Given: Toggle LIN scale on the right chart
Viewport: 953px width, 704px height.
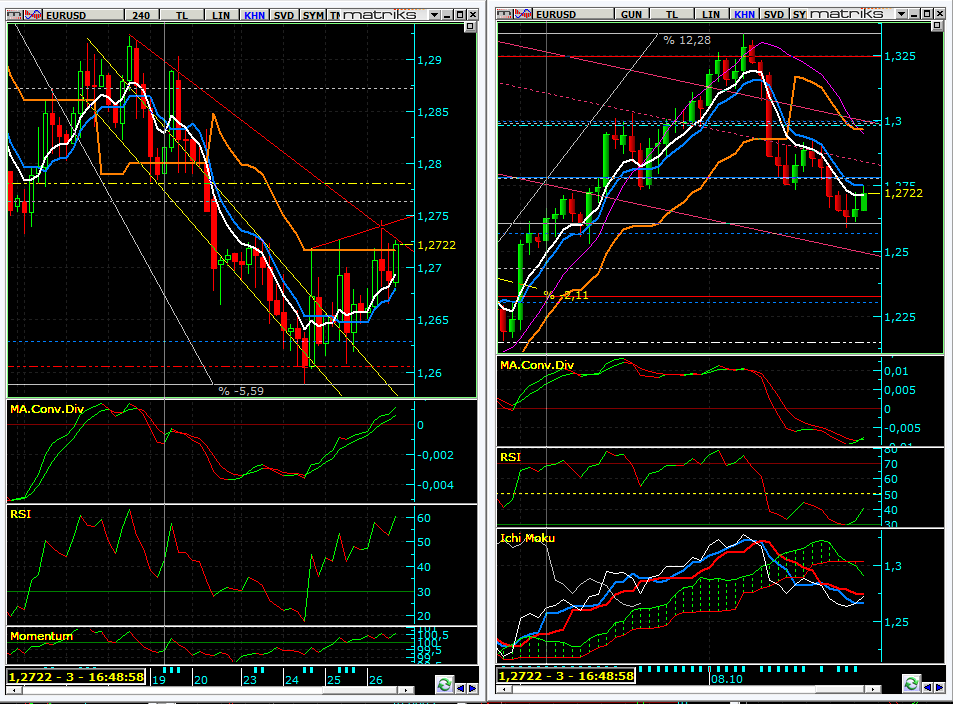Looking at the screenshot, I should [x=711, y=15].
